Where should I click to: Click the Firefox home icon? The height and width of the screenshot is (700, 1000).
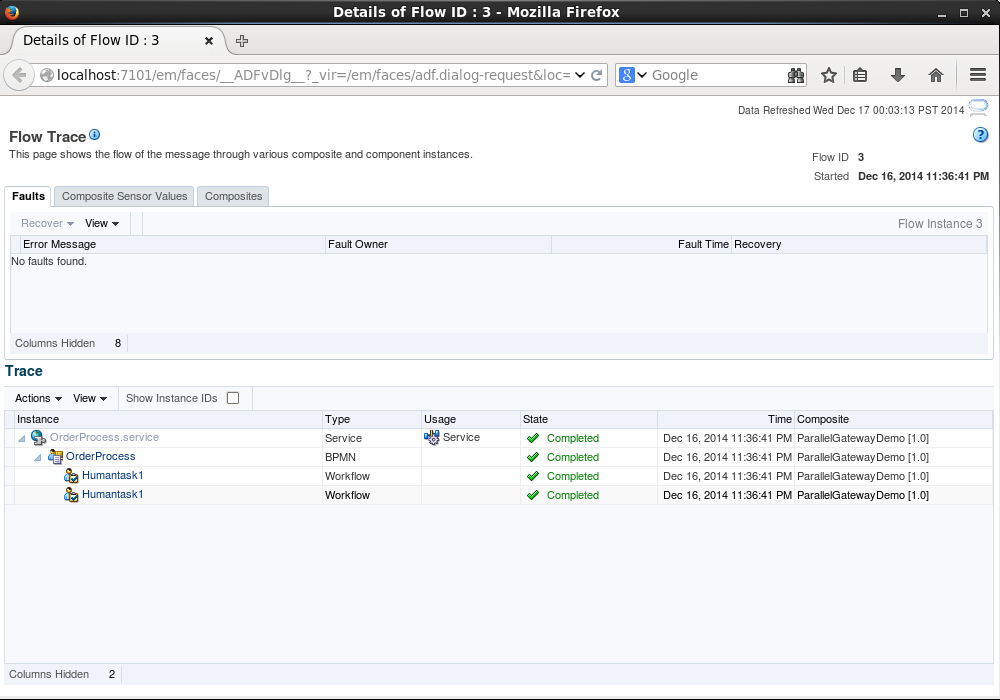[x=935, y=75]
